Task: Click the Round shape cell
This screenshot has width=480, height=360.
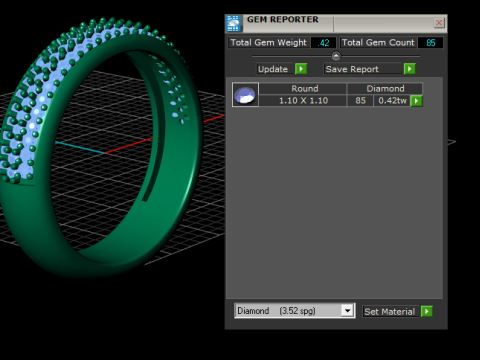Action: tap(303, 89)
